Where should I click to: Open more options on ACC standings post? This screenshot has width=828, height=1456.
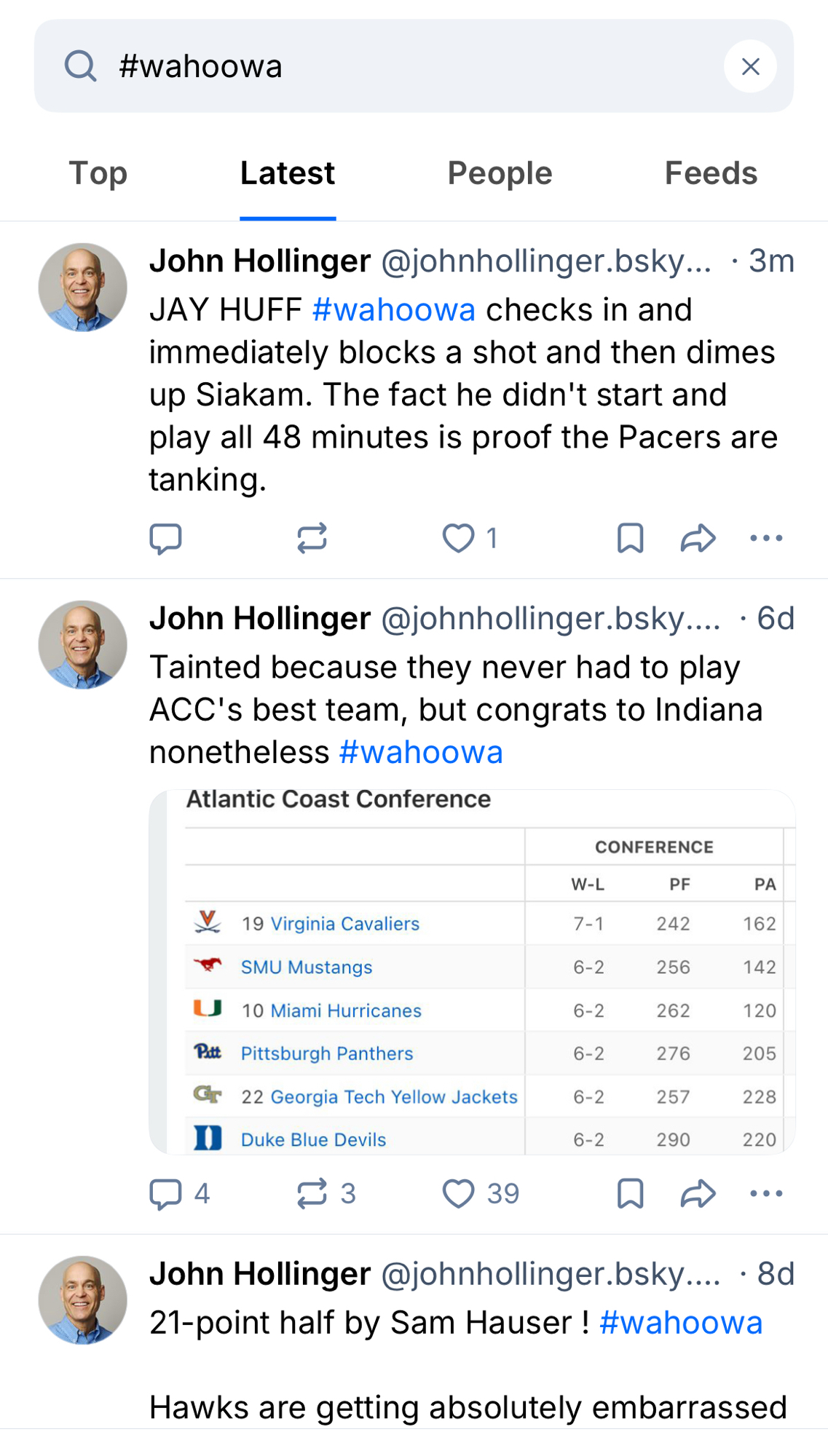[766, 1194]
